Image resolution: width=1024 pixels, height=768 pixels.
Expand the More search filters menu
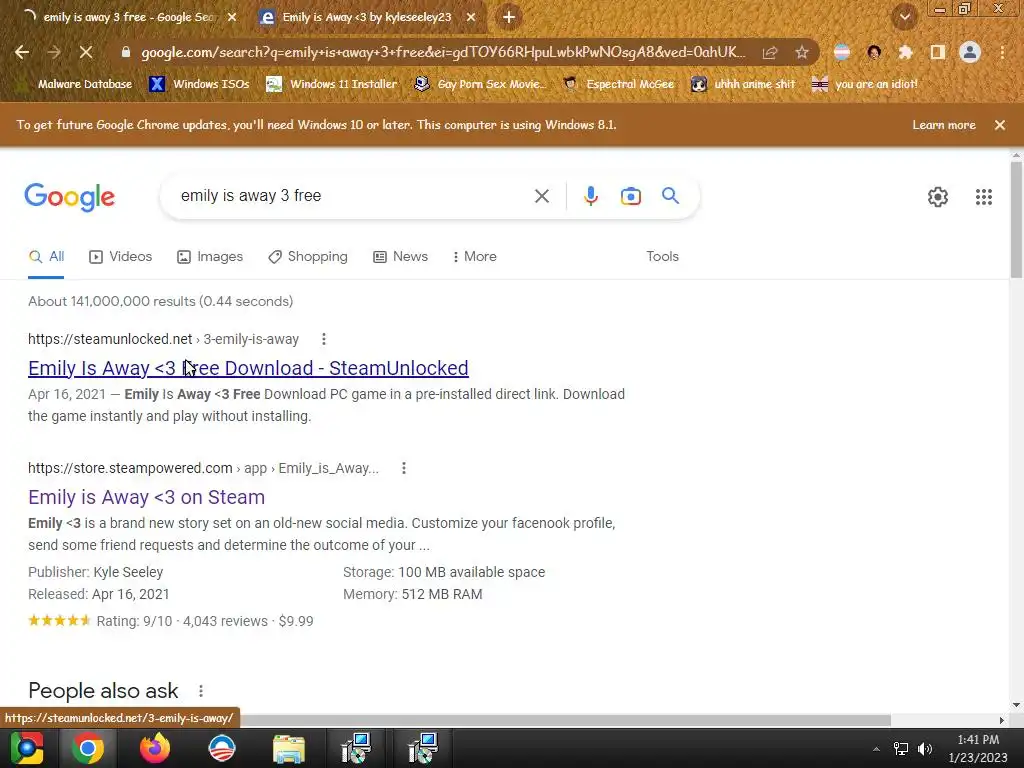click(475, 257)
